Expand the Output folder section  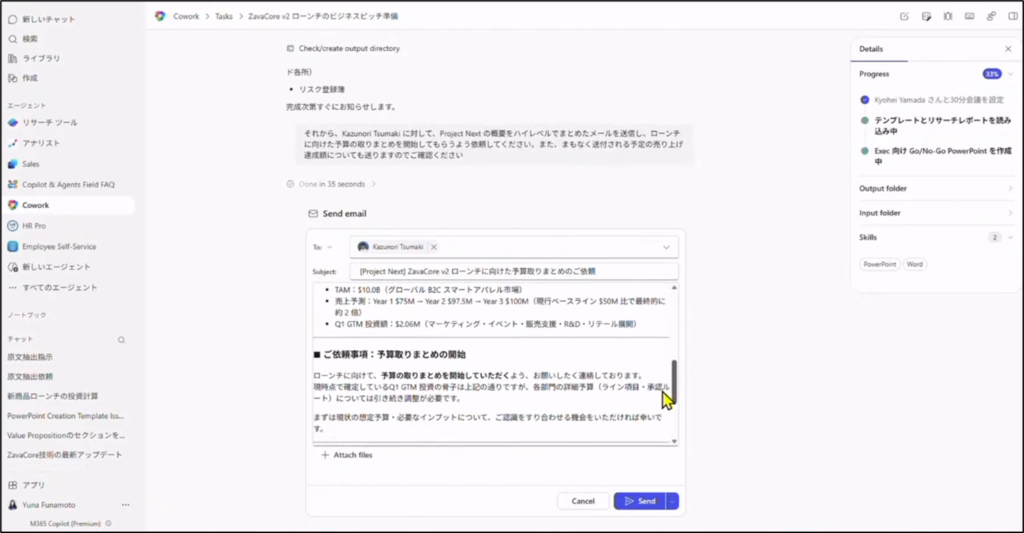pos(1010,188)
